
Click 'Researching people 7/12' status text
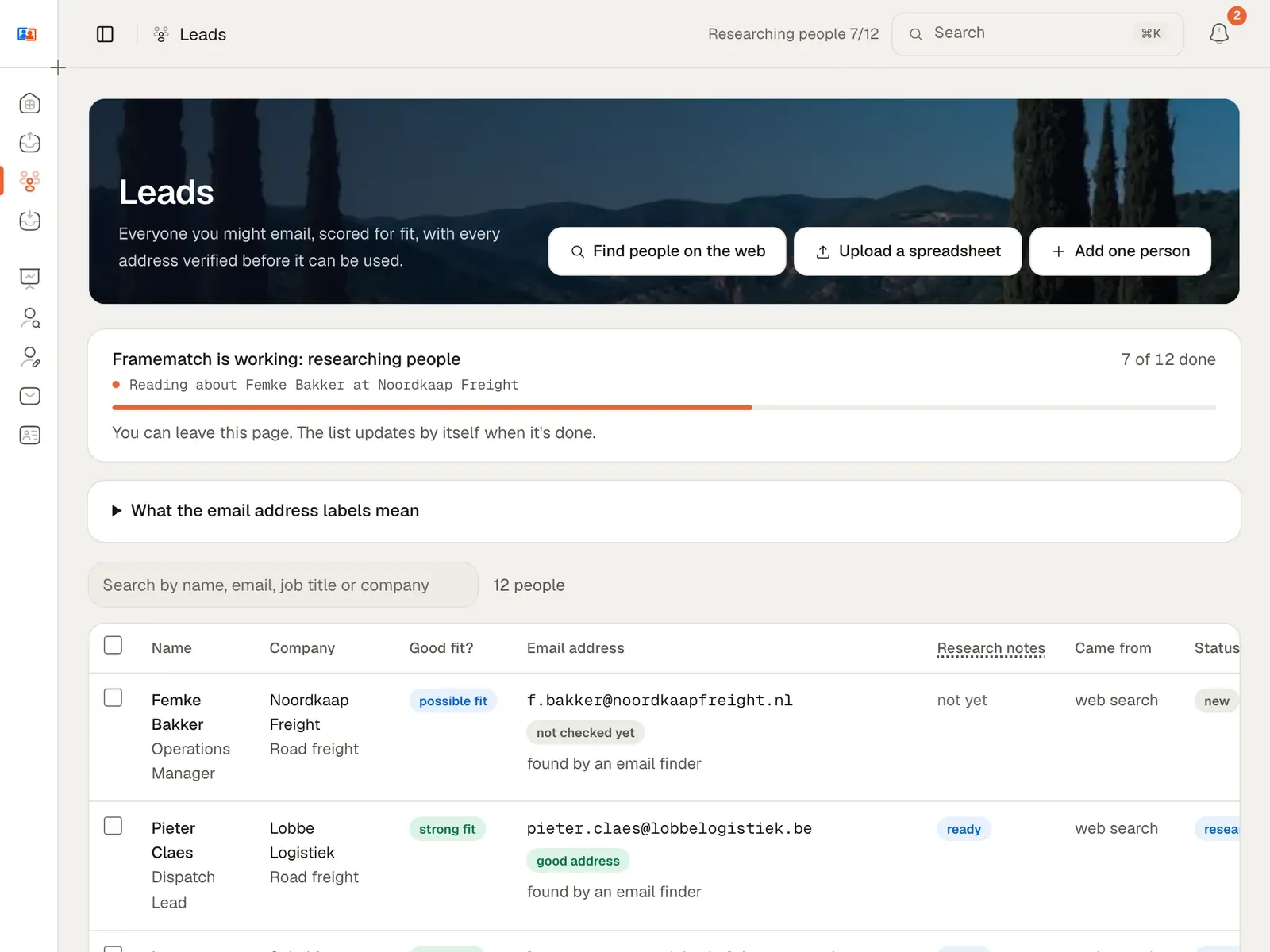[794, 34]
